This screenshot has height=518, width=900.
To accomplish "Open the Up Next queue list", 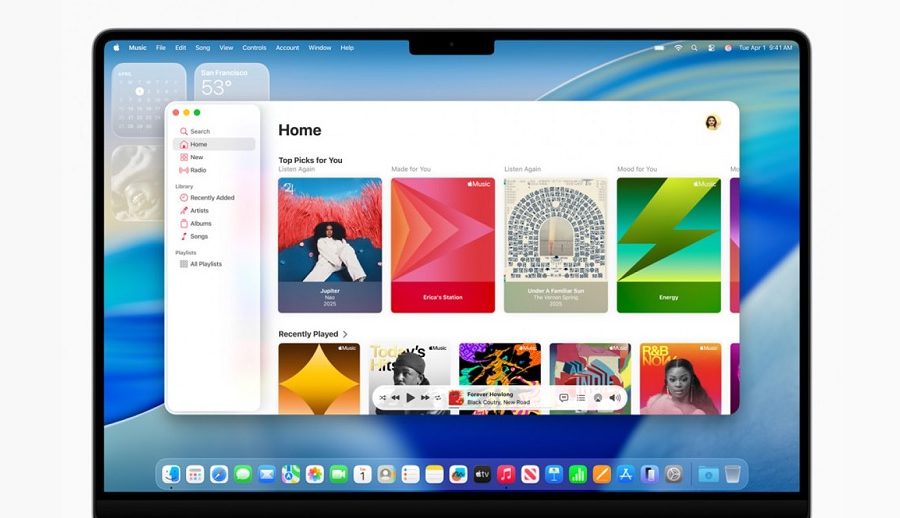I will pos(581,398).
